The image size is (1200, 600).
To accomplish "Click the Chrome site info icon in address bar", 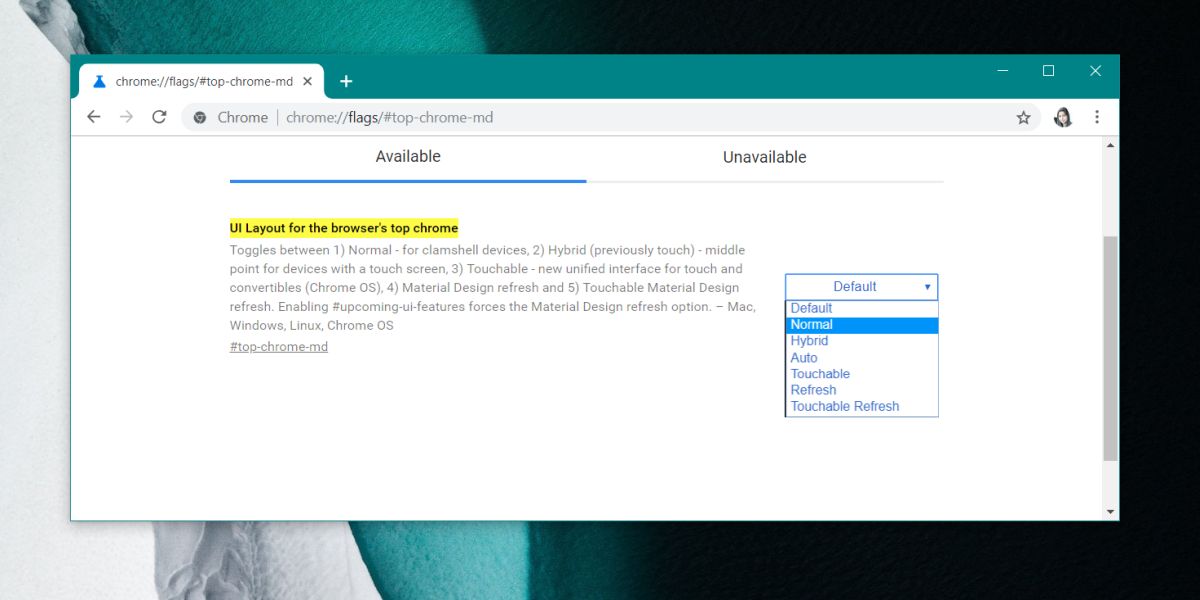I will pos(200,117).
